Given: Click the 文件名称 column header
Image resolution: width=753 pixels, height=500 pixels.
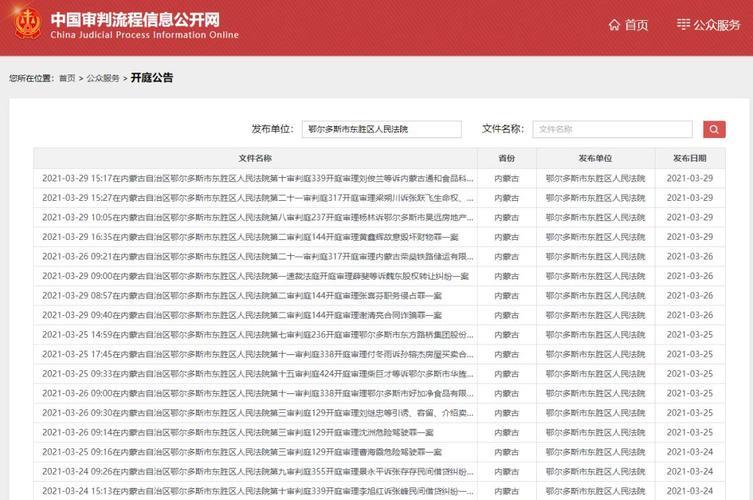Looking at the screenshot, I should (x=255, y=158).
